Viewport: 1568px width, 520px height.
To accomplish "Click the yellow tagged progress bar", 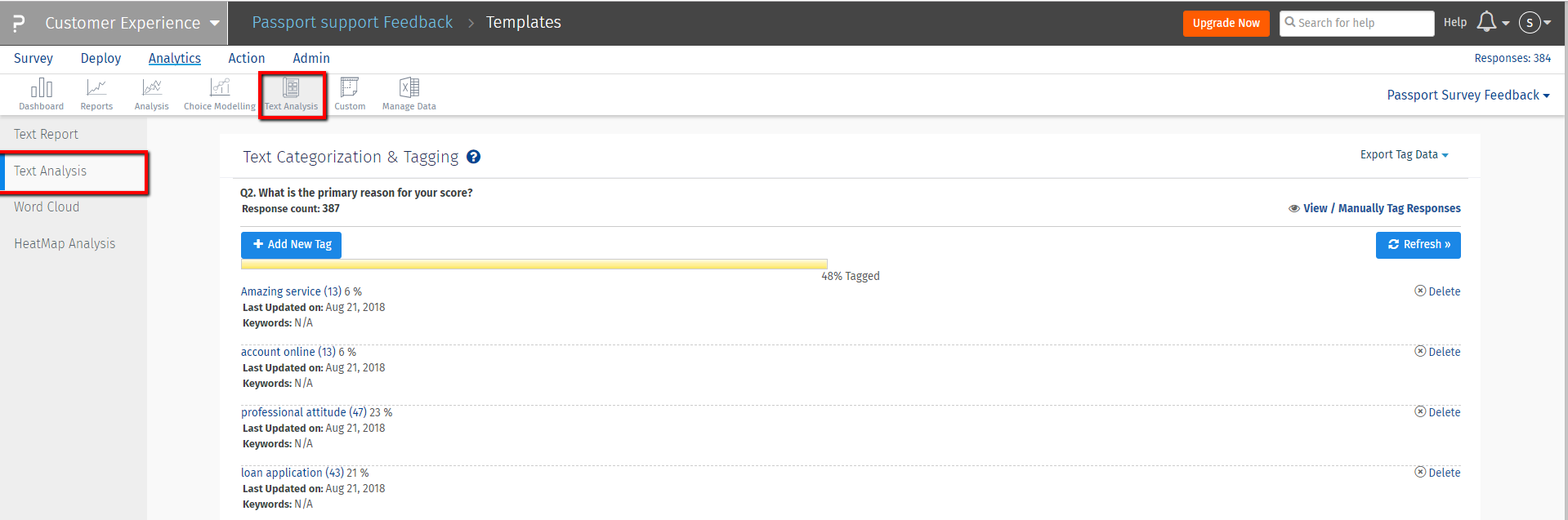I will [x=534, y=264].
